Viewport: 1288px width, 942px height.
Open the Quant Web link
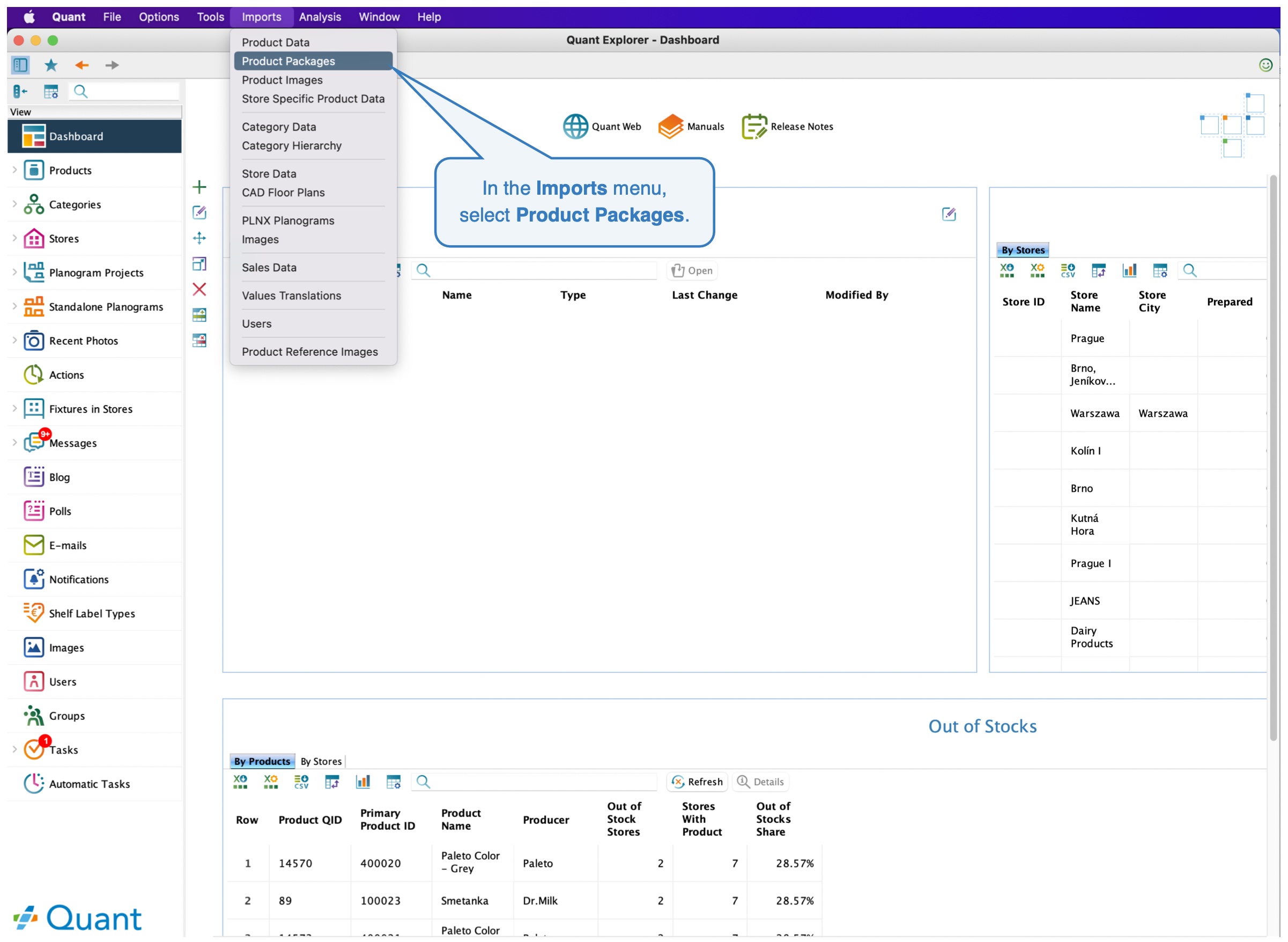(x=602, y=127)
